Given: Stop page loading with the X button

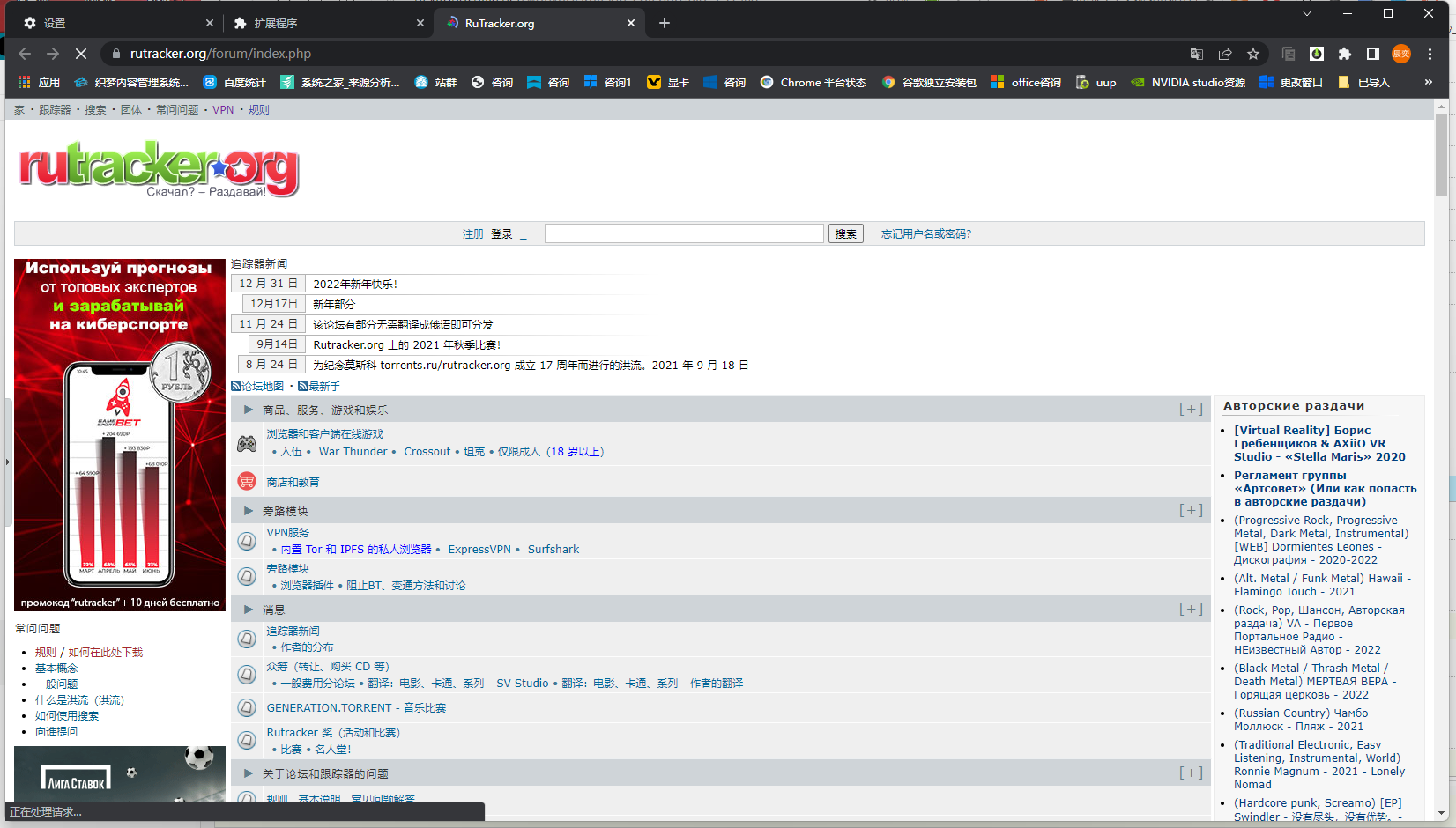Looking at the screenshot, I should point(80,54).
